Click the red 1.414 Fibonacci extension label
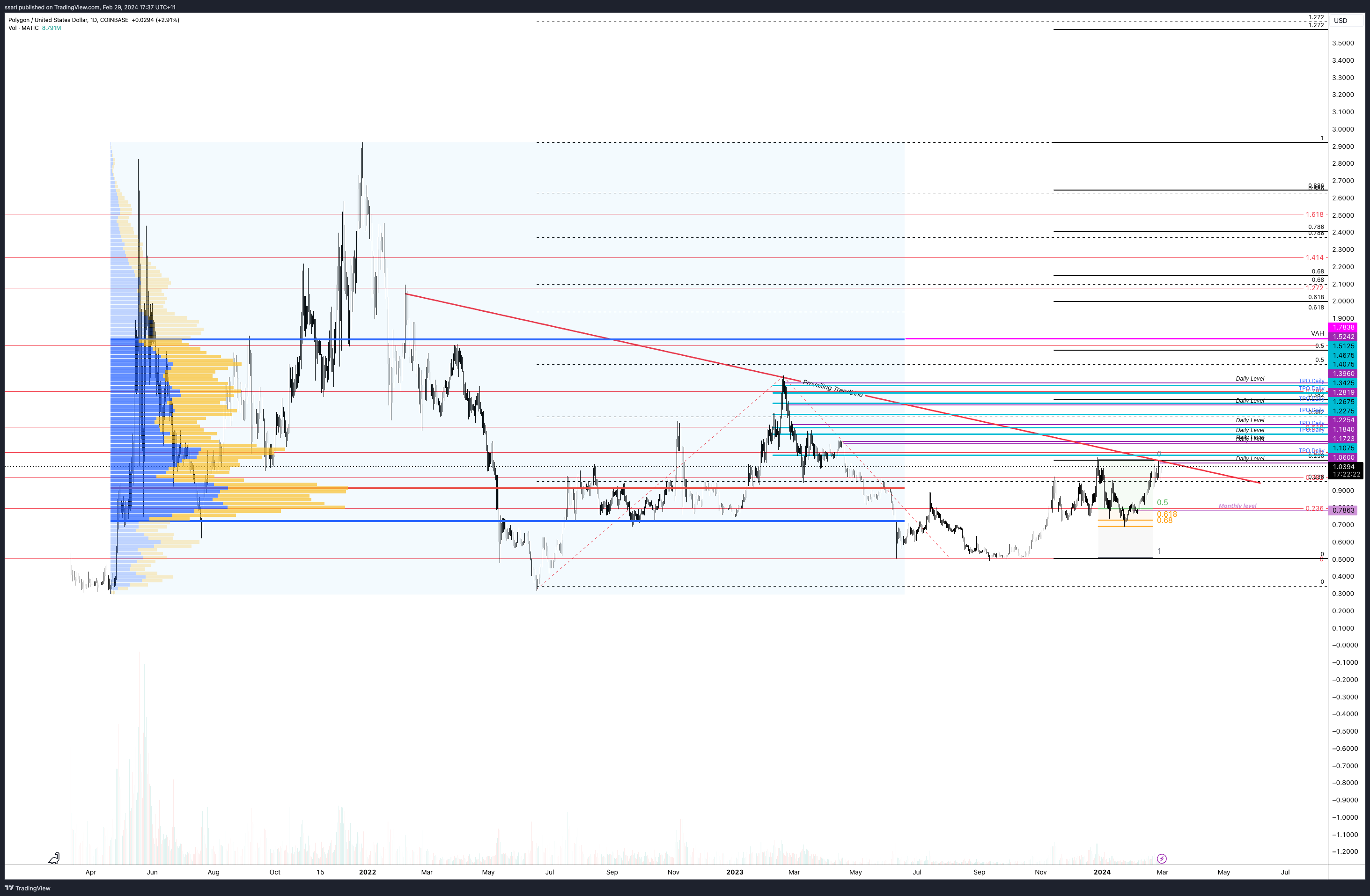1370x896 pixels. point(1314,257)
